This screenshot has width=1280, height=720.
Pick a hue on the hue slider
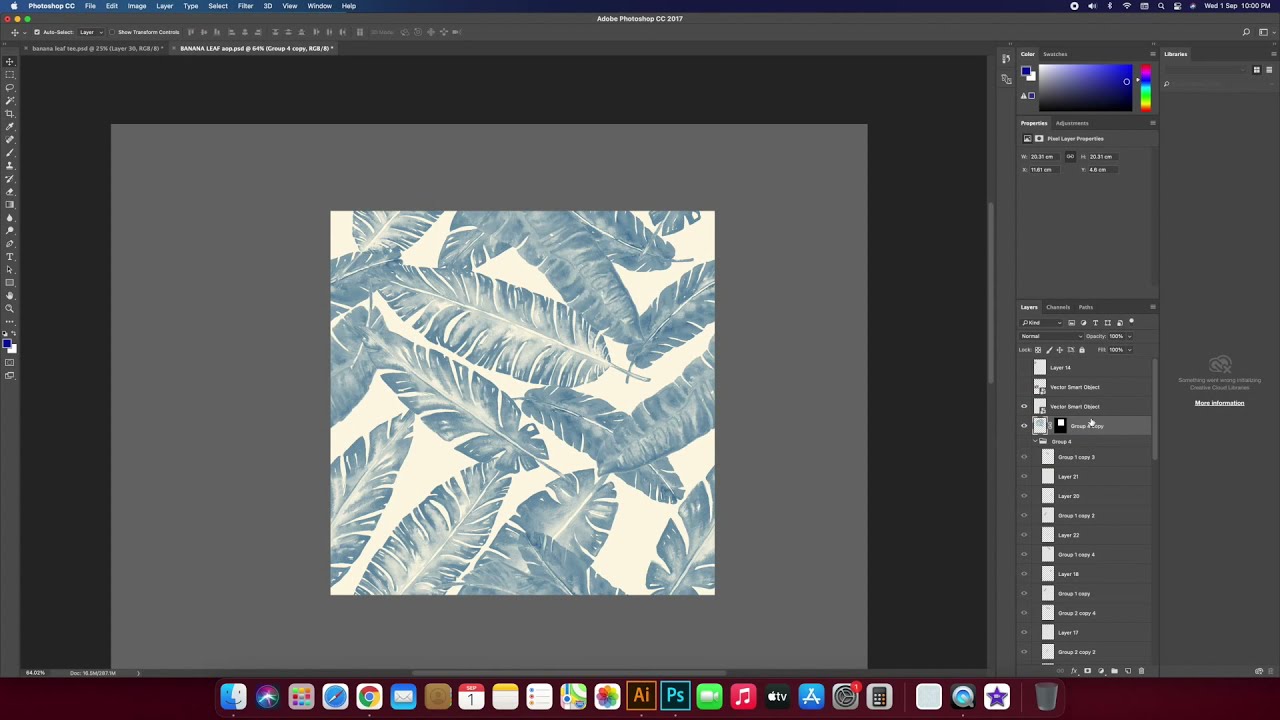coord(1145,88)
